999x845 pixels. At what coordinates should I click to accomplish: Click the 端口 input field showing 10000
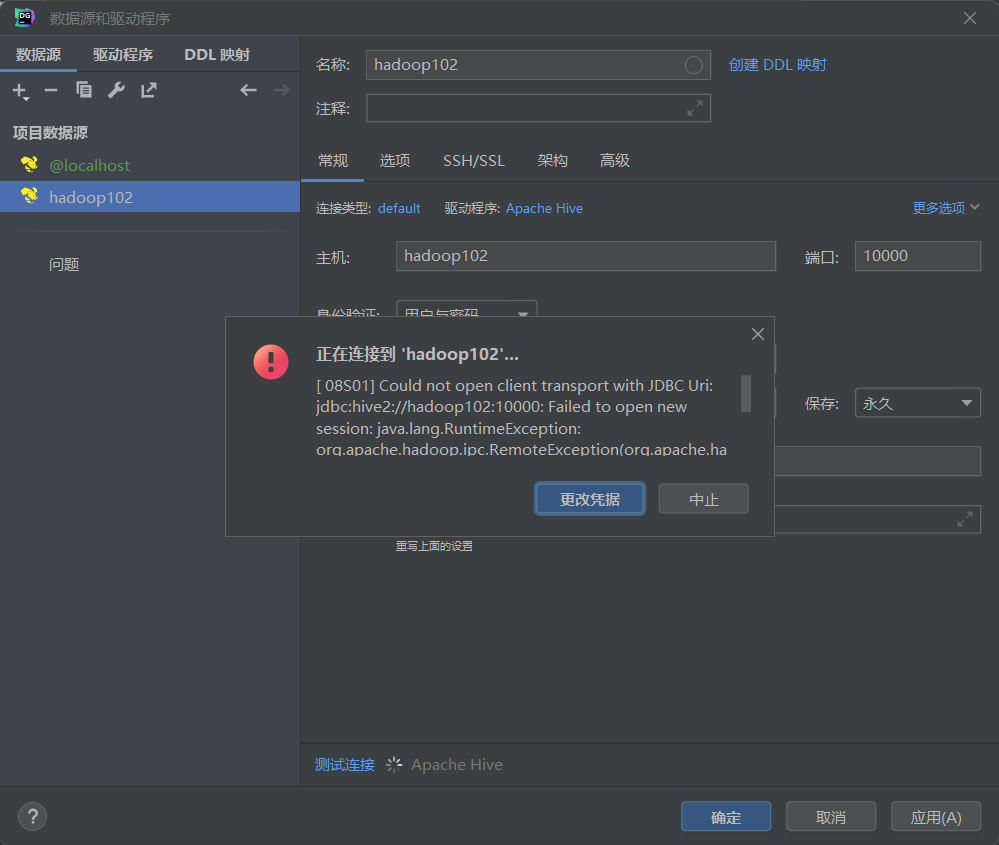coord(917,256)
